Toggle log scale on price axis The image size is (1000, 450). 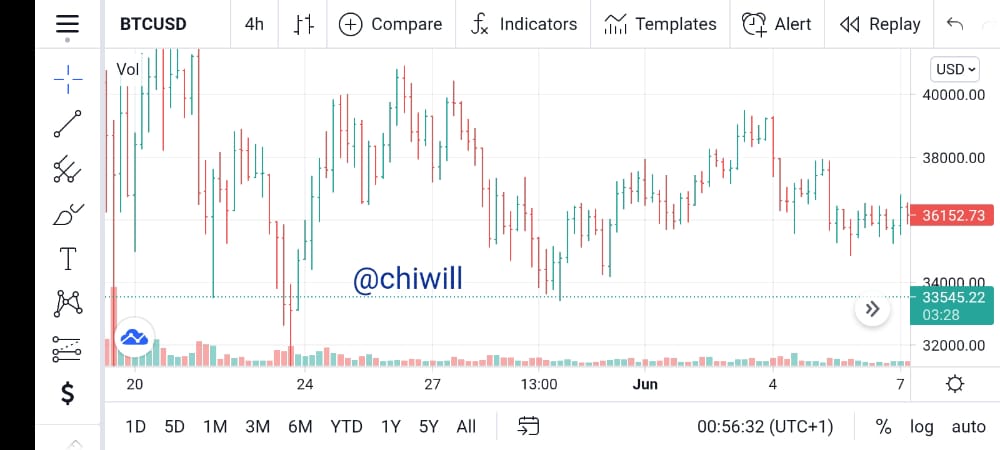pyautogui.click(x=922, y=426)
